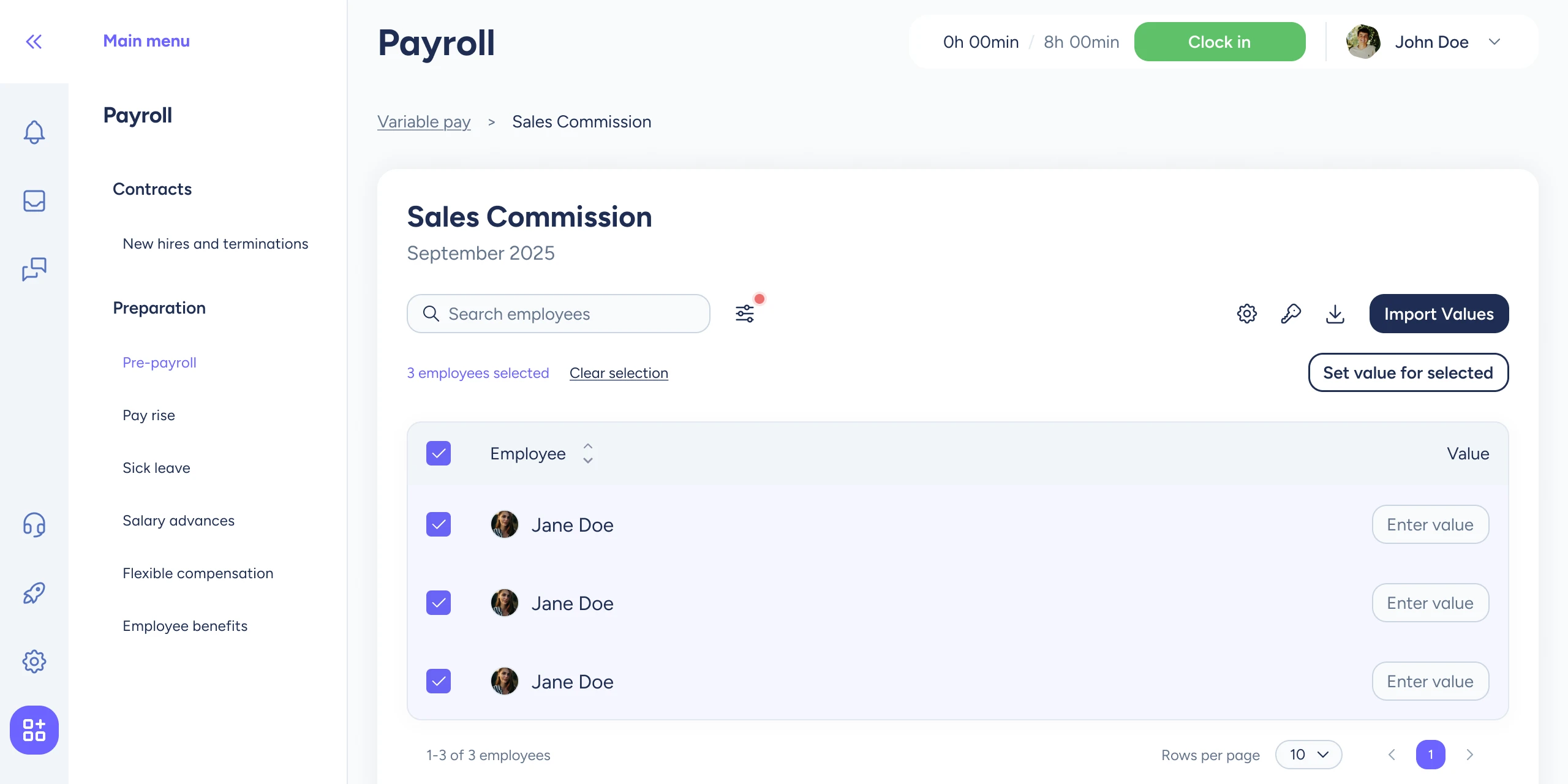Click the rocket icon in sidebar
Viewport: 1568px width, 784px height.
pos(34,593)
